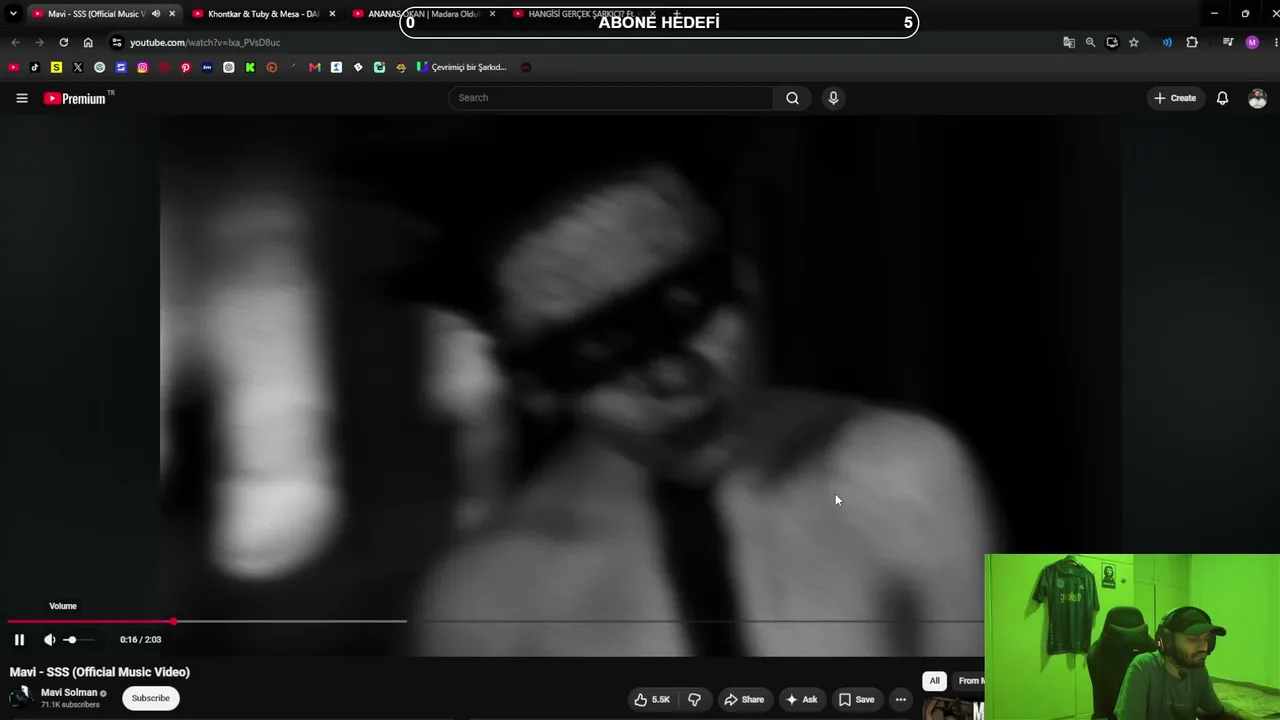Viewport: 1280px width, 720px height.
Task: View site information icon in address bar
Action: click(117, 42)
